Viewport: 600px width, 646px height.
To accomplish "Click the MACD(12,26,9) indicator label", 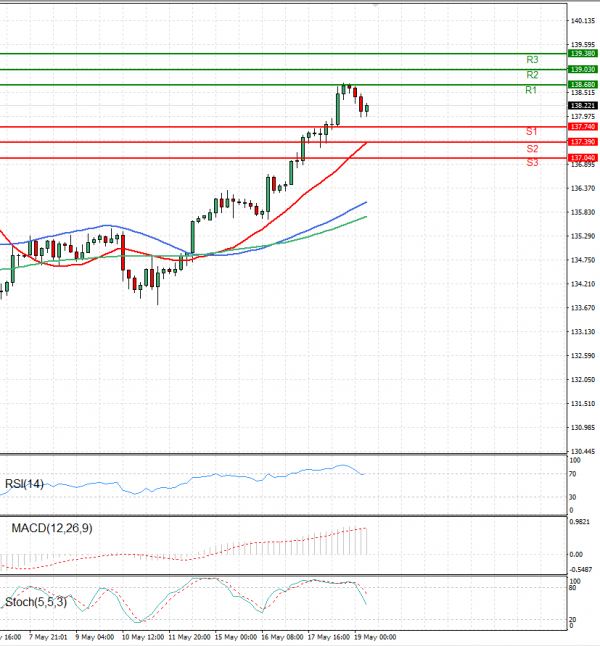I will tap(52, 528).
